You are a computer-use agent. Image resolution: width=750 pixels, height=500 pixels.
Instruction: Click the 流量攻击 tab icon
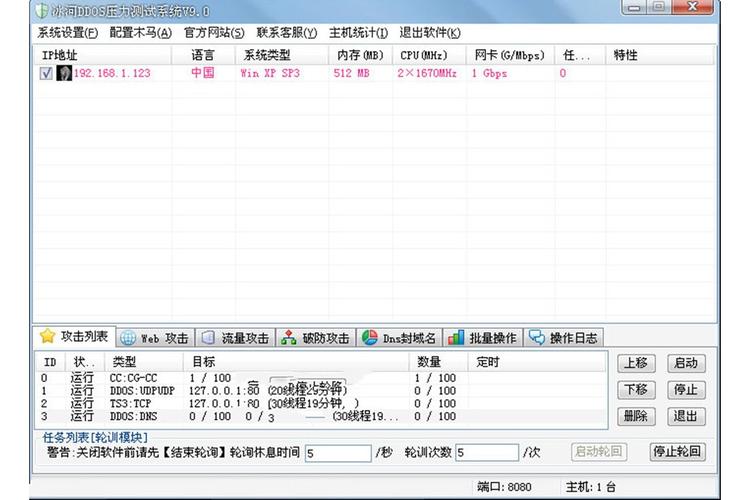(x=207, y=338)
